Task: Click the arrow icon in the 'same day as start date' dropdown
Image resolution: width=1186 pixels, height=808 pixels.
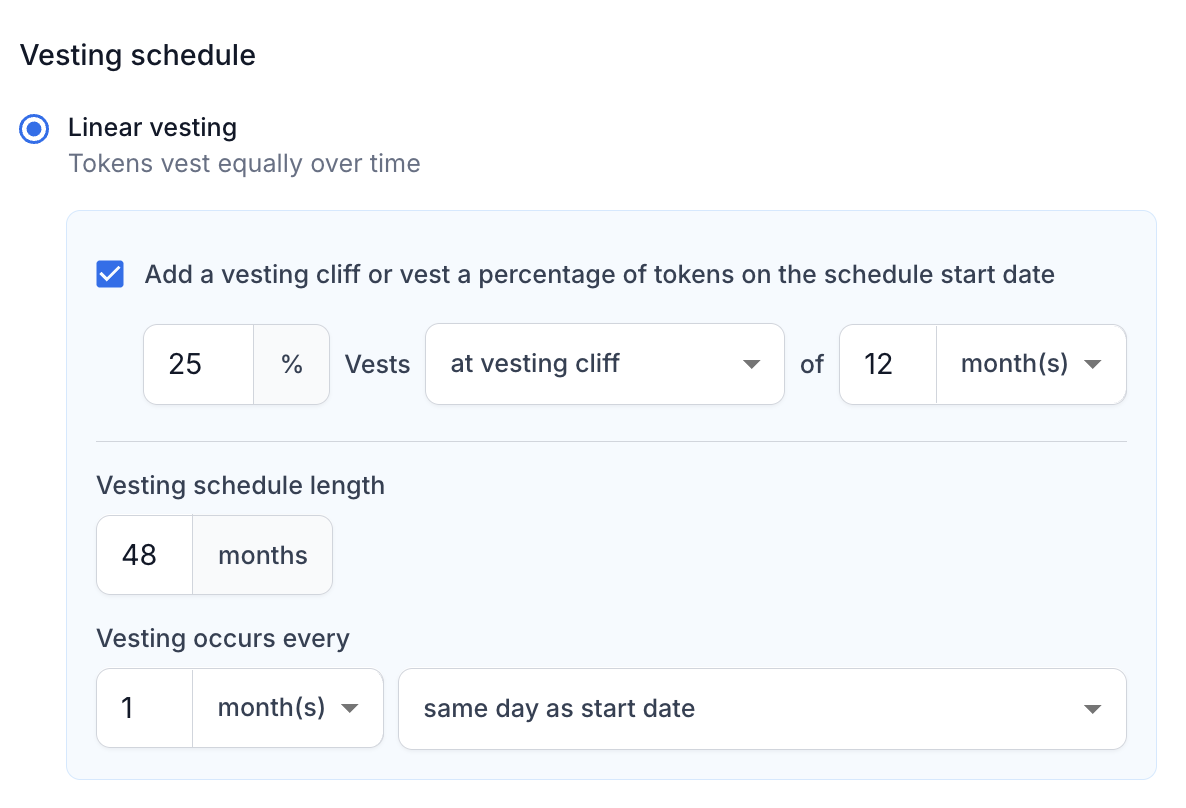Action: (x=1092, y=710)
